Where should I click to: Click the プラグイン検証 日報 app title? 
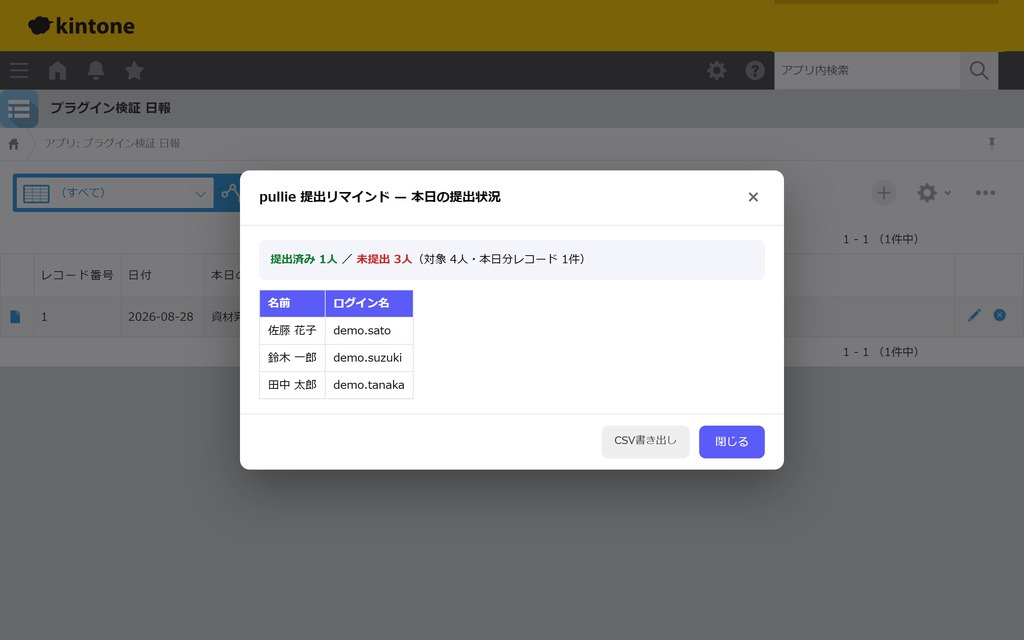tap(110, 108)
